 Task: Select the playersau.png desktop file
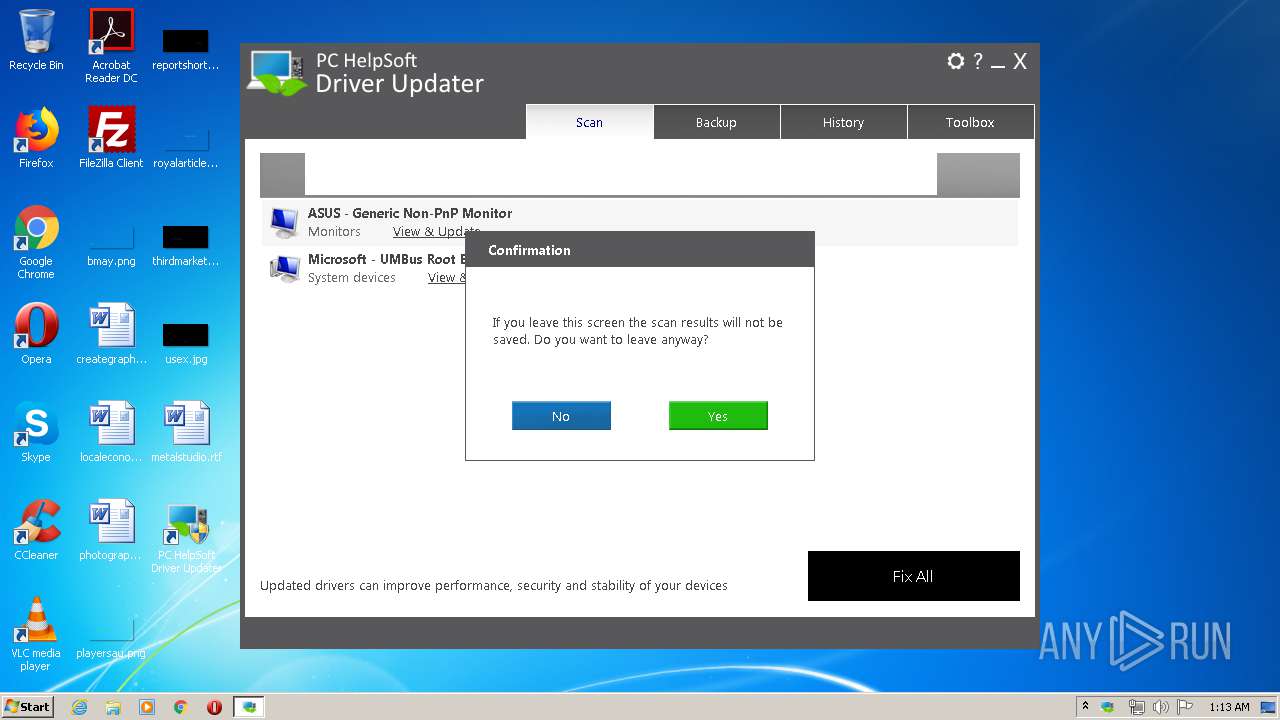point(111,638)
